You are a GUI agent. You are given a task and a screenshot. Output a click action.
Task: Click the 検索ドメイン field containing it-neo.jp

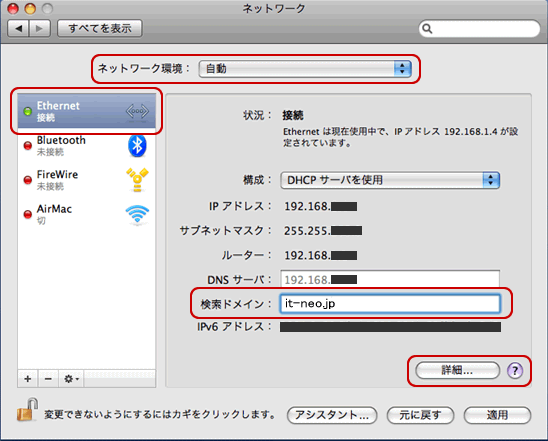click(x=390, y=304)
